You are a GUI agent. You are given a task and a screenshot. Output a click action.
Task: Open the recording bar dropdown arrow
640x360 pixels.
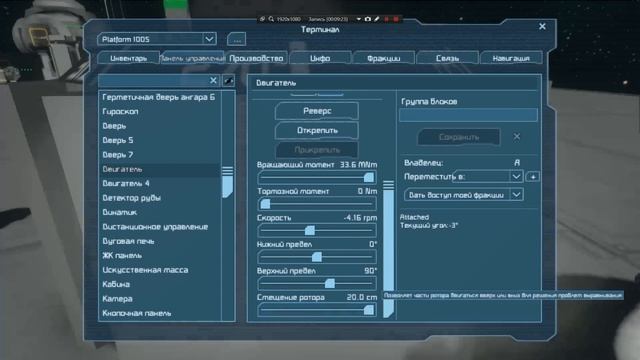(358, 19)
